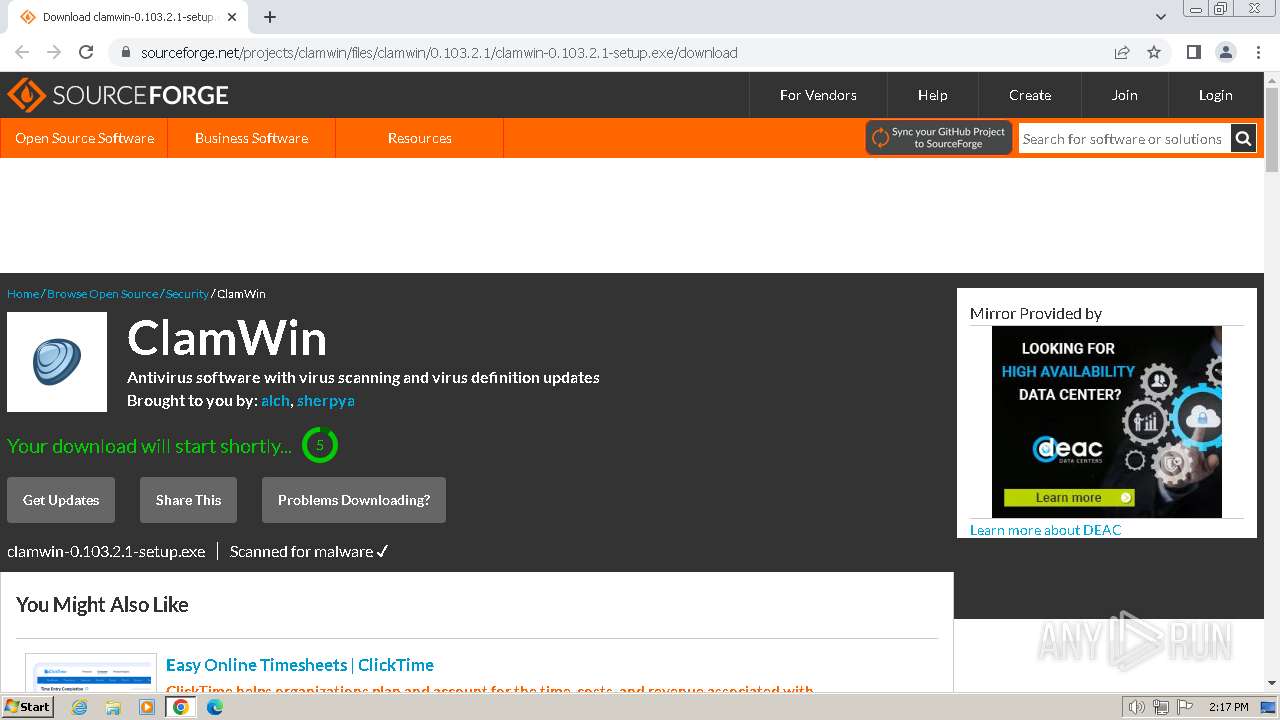
Task: Click the browser forward arrow
Action: tap(54, 52)
